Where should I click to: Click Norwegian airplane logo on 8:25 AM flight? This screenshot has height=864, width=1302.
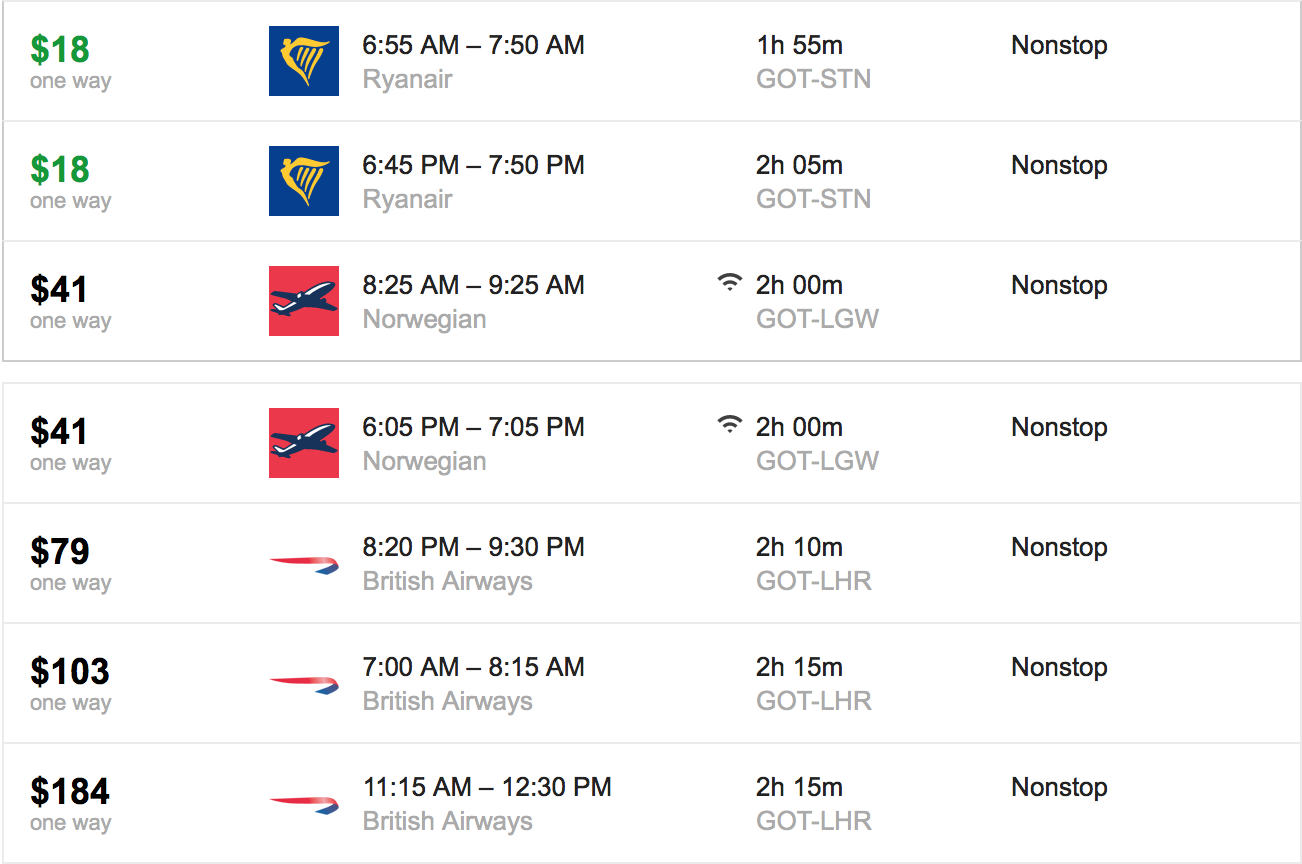(x=304, y=301)
